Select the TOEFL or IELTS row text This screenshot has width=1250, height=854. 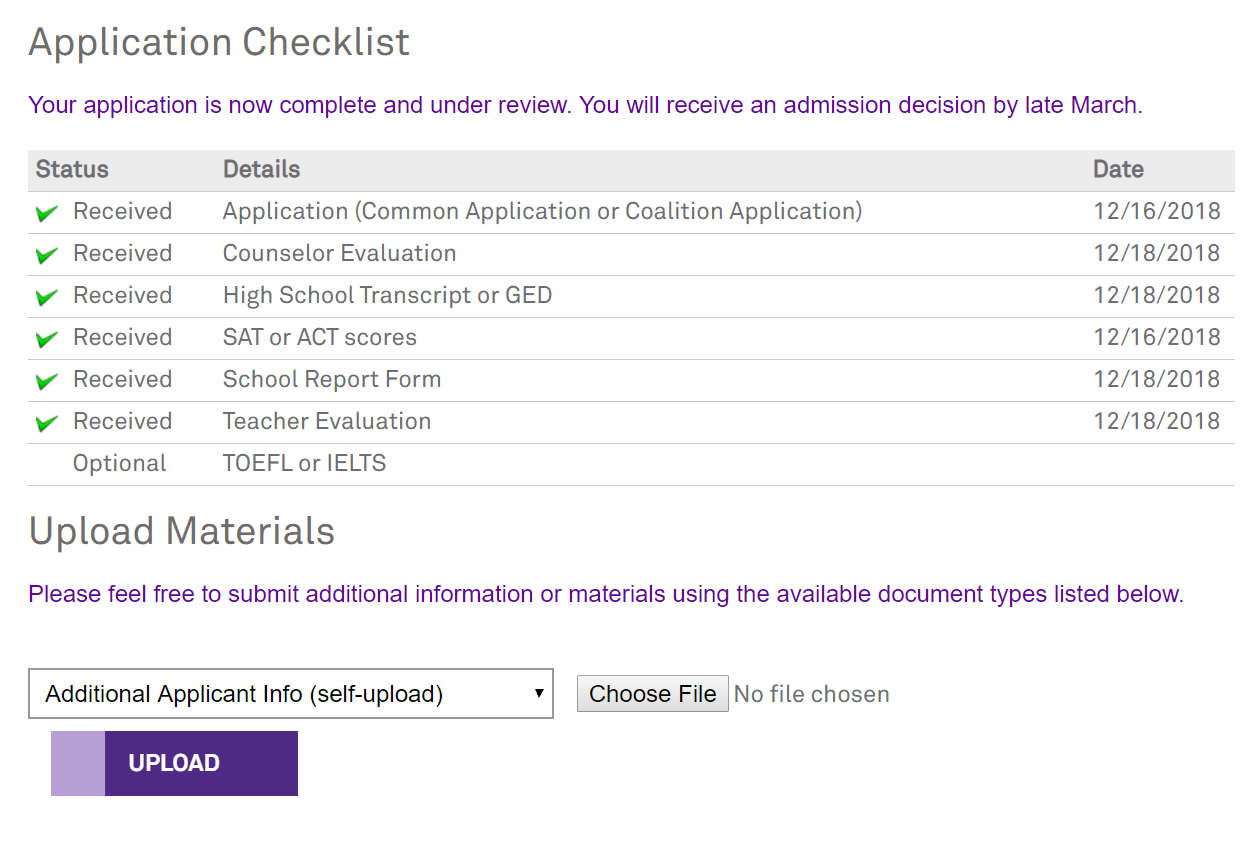tap(304, 464)
